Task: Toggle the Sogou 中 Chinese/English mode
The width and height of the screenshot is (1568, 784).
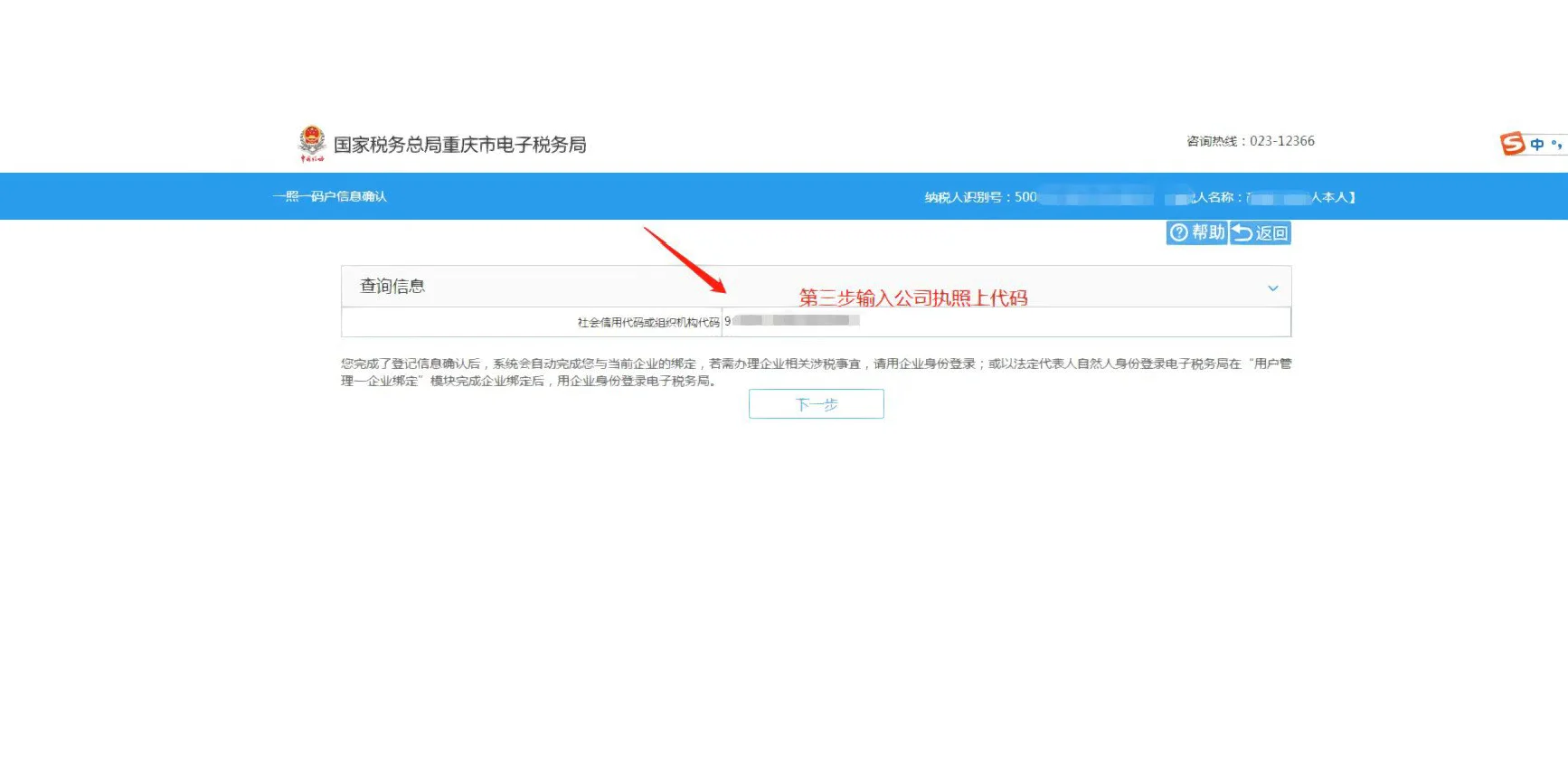Action: tap(1536, 145)
